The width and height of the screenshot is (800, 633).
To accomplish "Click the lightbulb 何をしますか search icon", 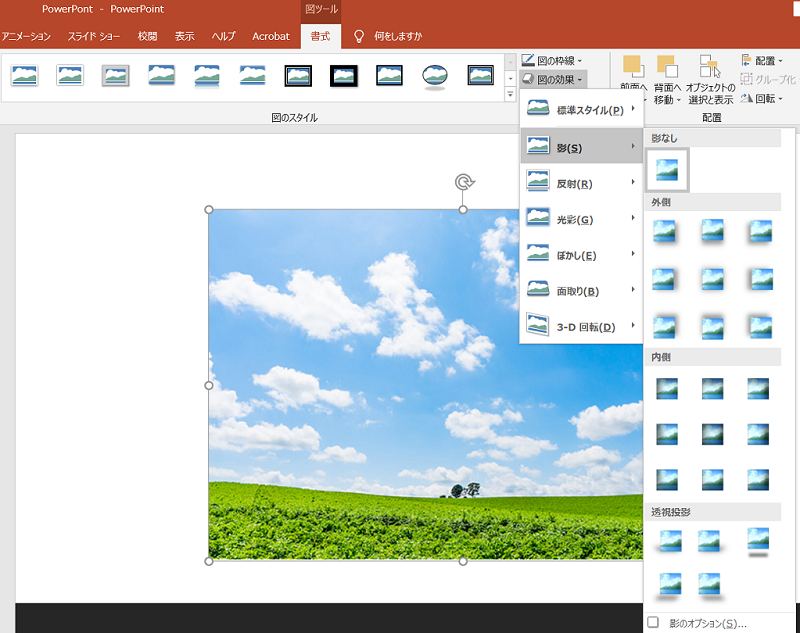I will [359, 36].
